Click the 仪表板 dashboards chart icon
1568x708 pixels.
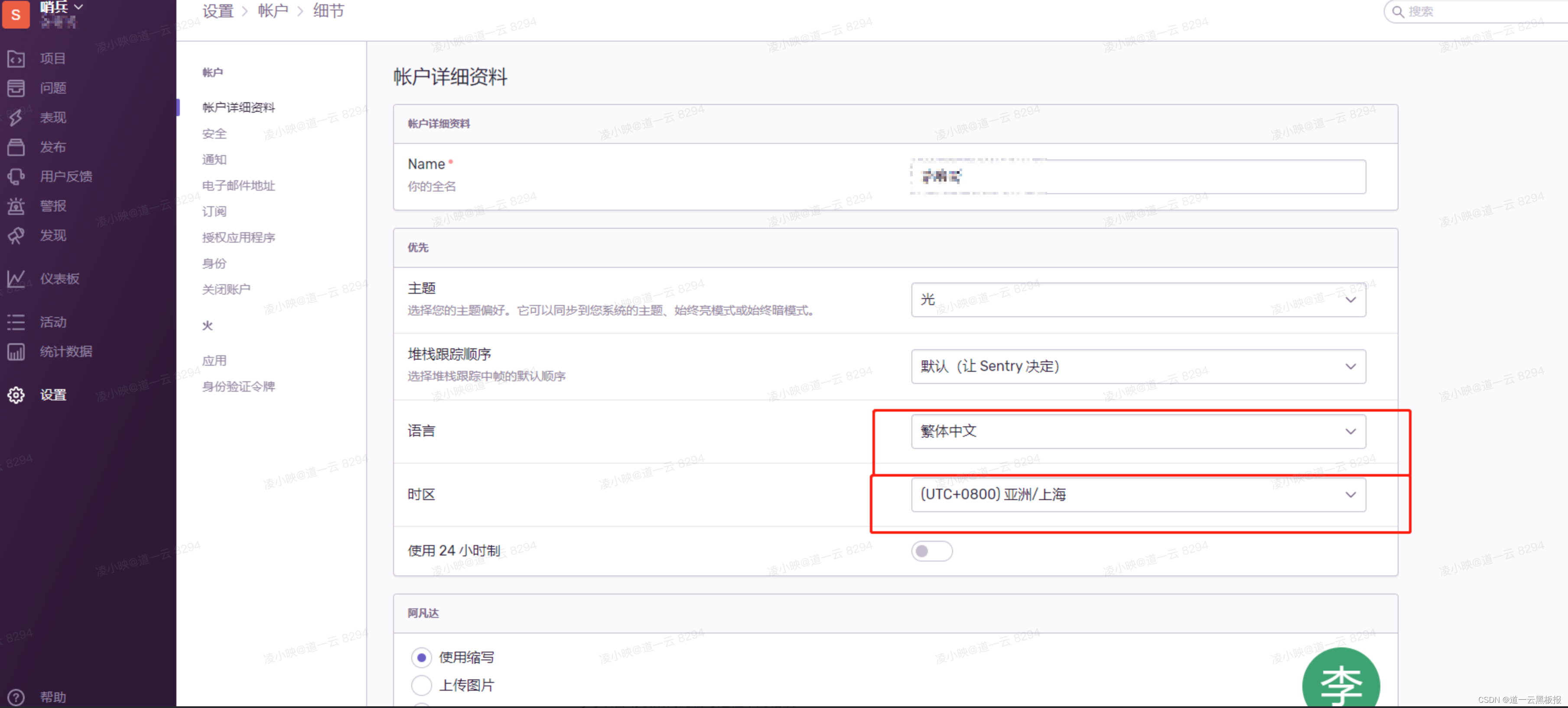[16, 279]
